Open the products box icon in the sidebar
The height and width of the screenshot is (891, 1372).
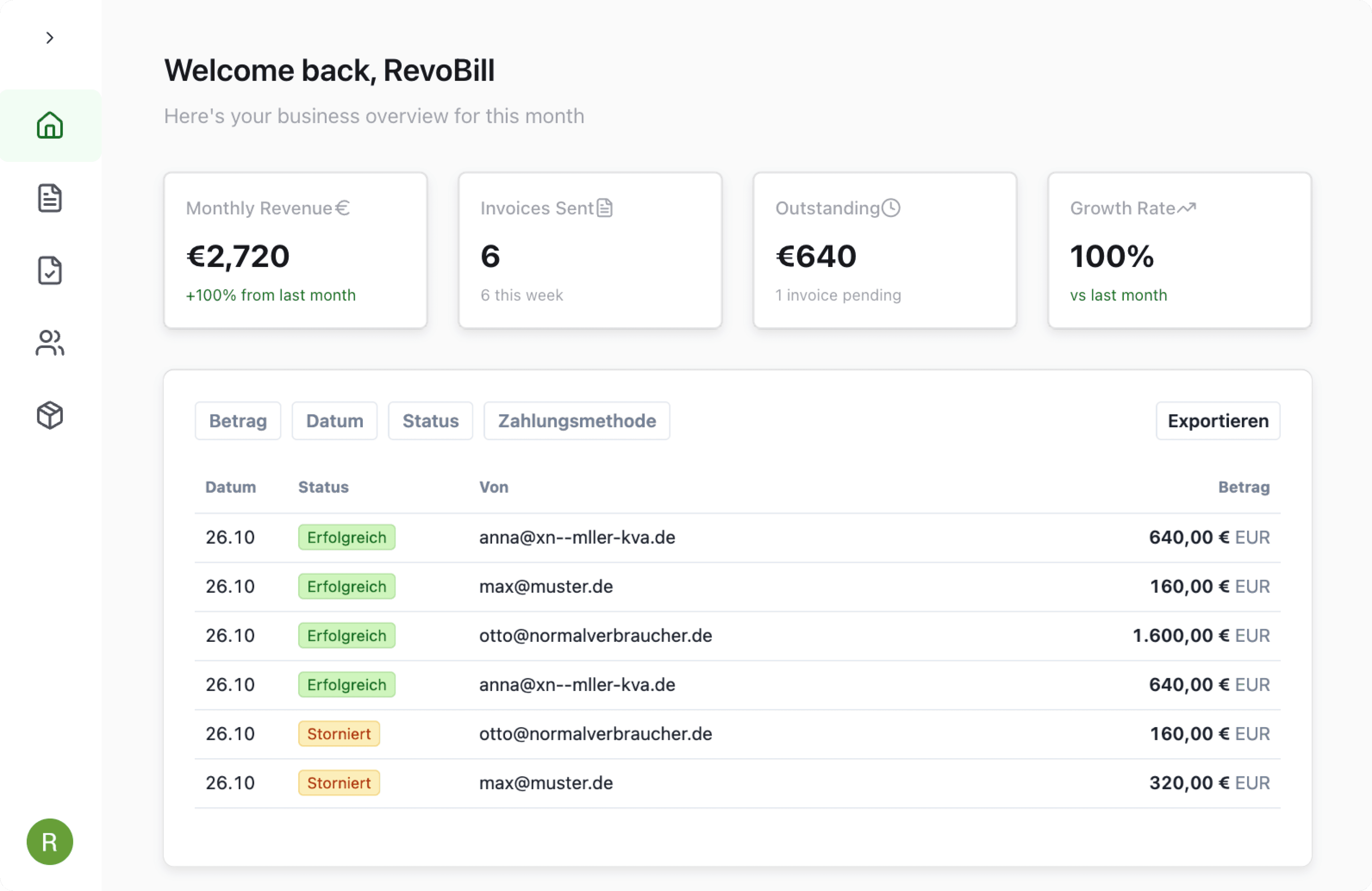click(x=50, y=416)
